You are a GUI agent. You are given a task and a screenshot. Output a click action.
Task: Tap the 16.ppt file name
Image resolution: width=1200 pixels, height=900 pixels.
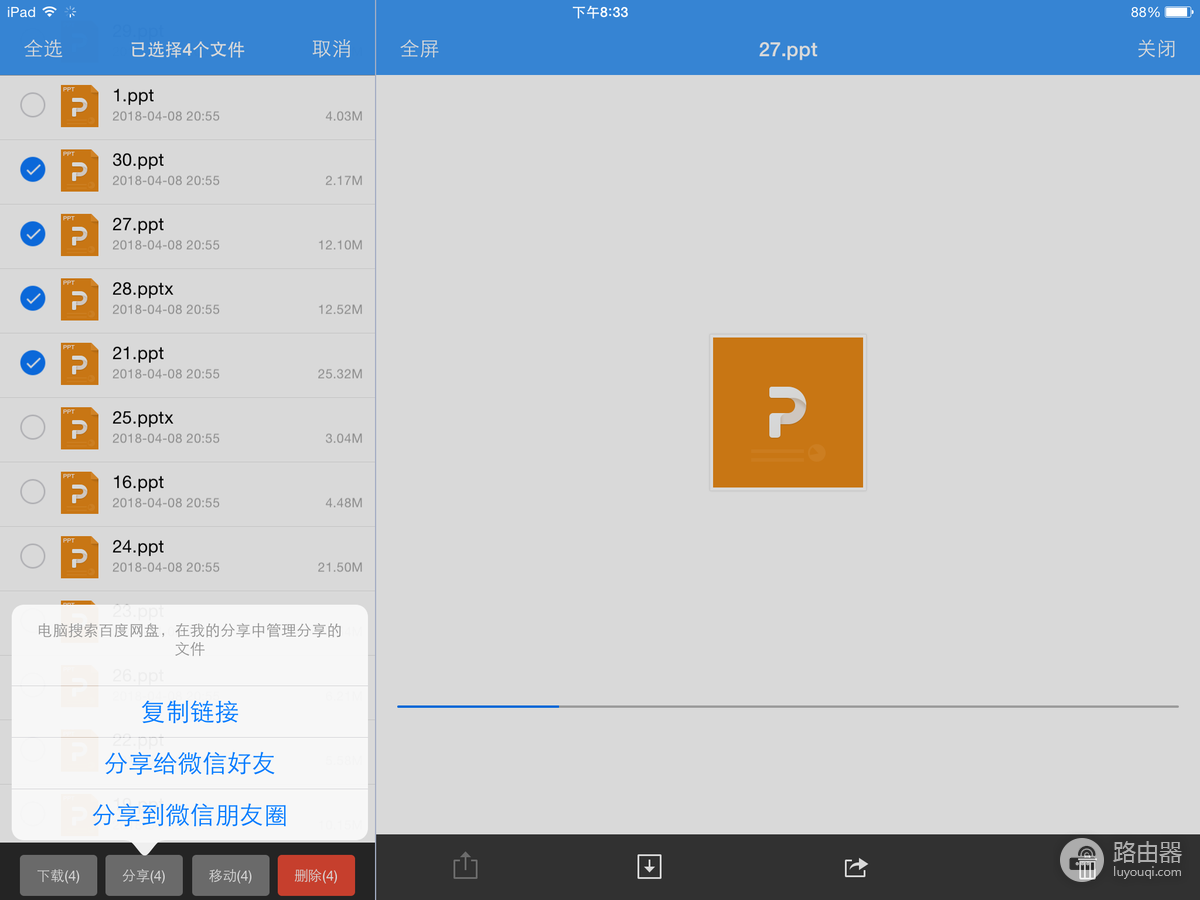pos(138,482)
